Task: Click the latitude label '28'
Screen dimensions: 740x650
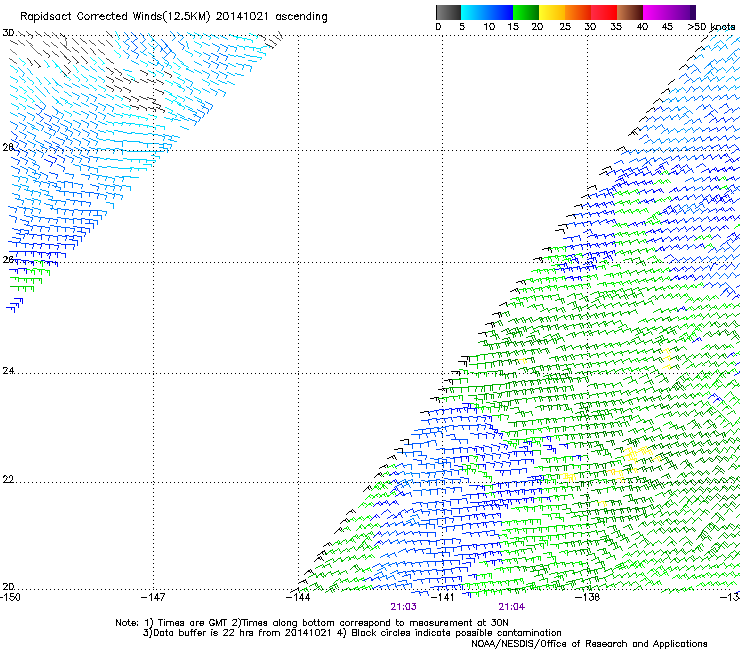Action: click(x=8, y=147)
